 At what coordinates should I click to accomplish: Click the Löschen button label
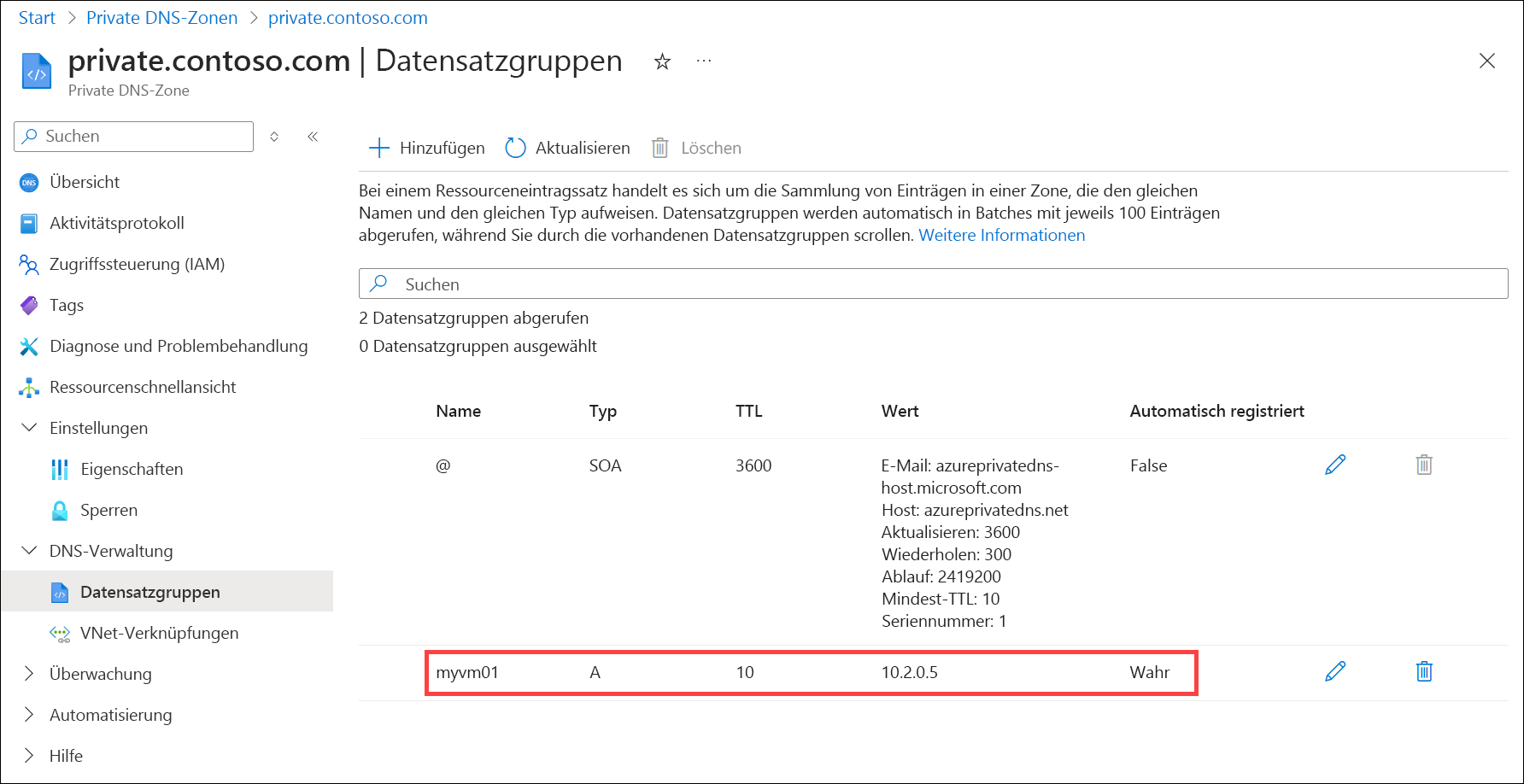pos(711,148)
